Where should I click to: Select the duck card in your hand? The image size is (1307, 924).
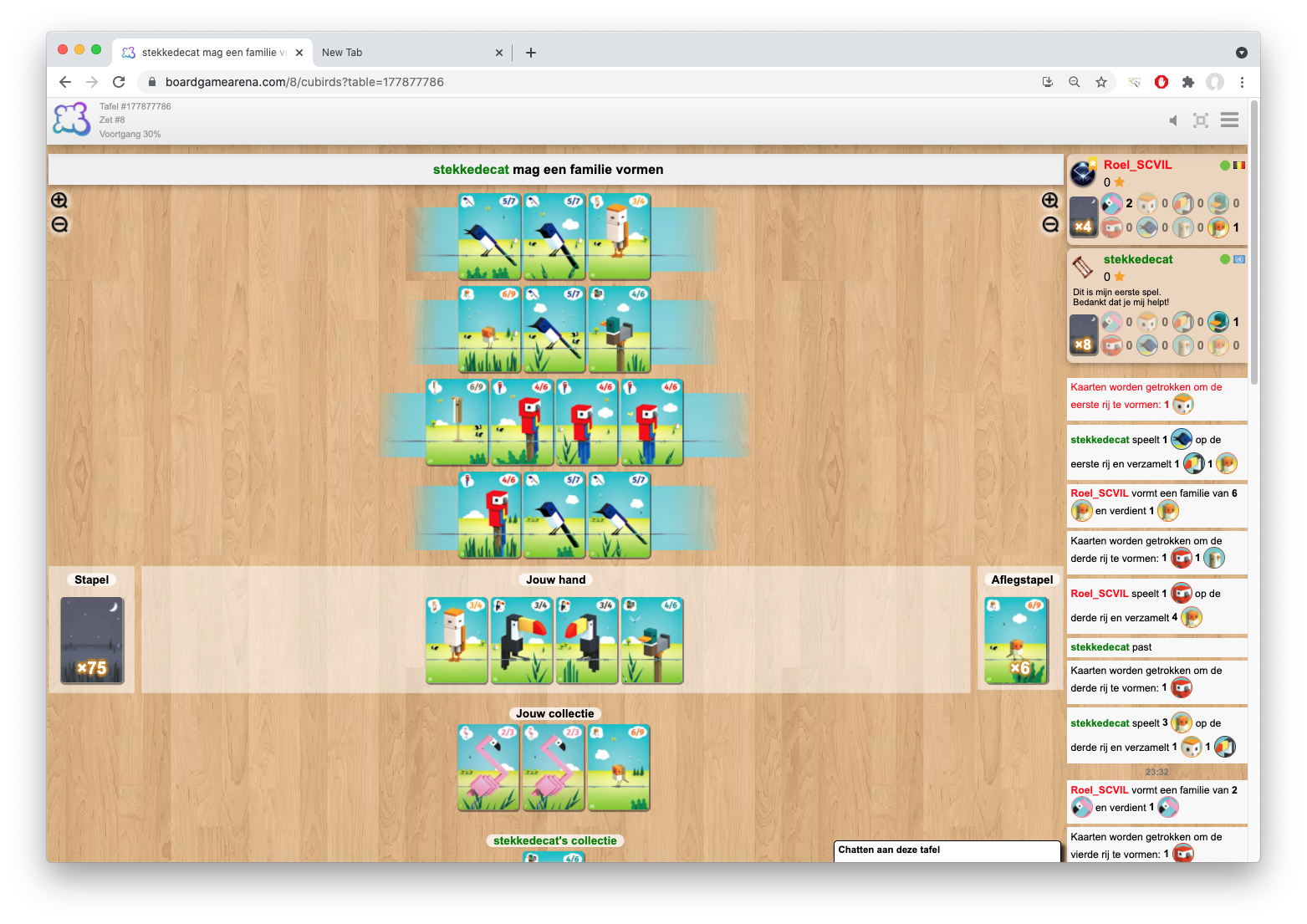pyautogui.click(x=652, y=641)
